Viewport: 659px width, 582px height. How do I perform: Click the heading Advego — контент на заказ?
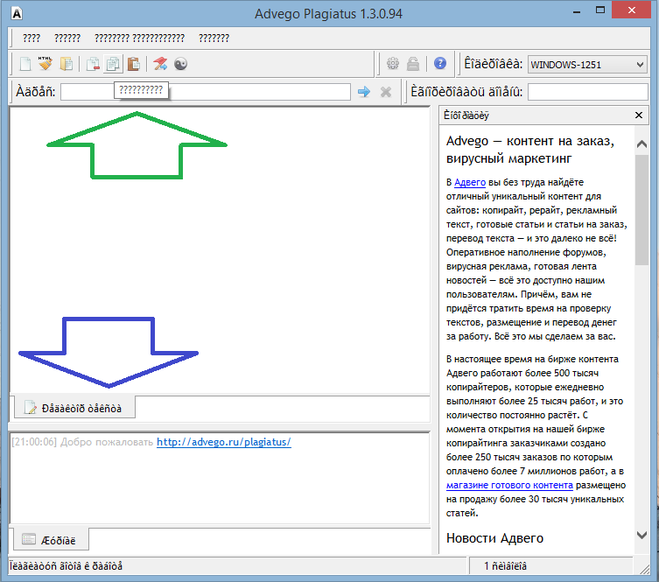tap(530, 150)
